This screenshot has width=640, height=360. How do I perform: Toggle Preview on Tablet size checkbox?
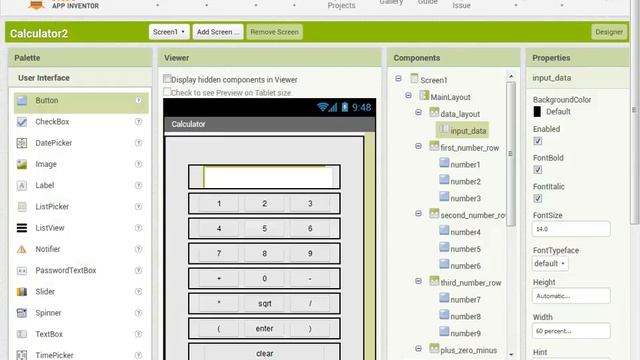(x=167, y=91)
